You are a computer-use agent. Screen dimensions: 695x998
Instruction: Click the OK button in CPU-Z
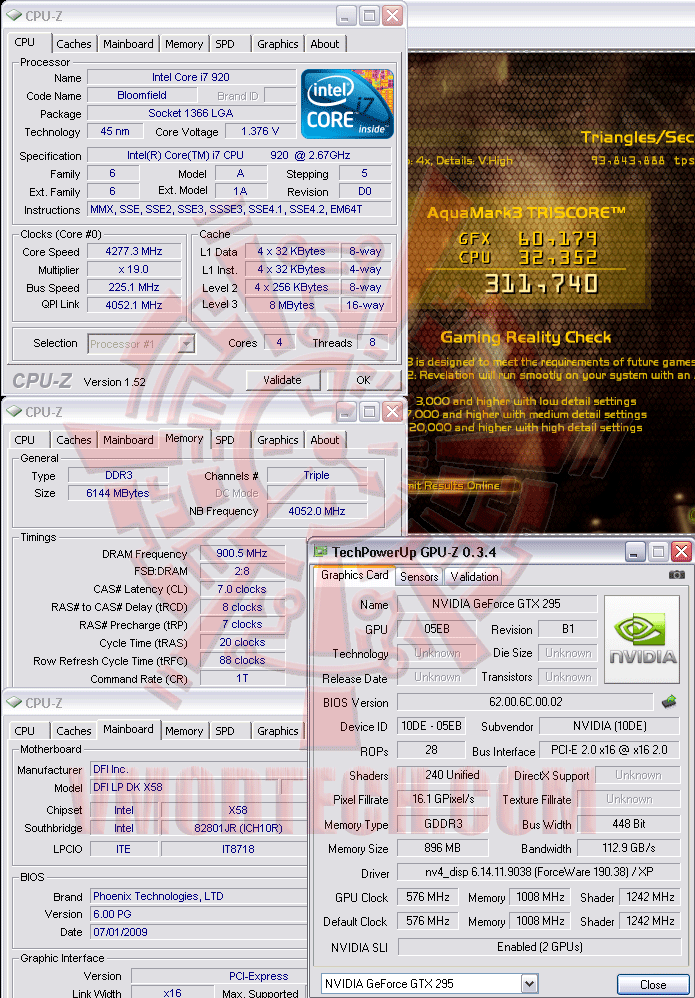tap(363, 380)
